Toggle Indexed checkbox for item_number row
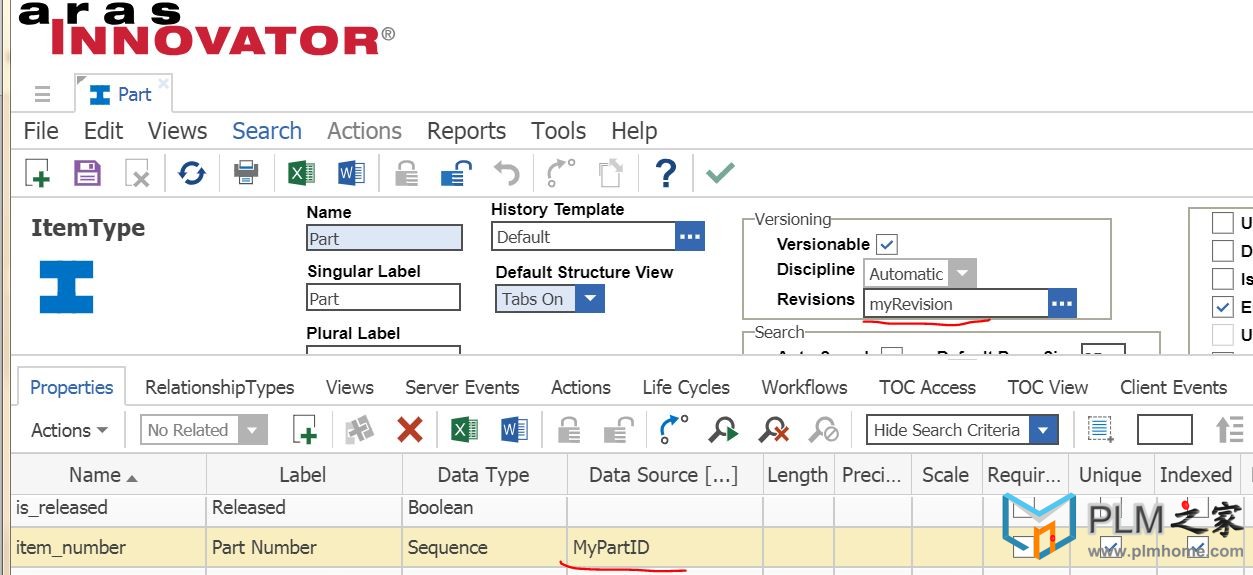Screen dimensions: 1253x575 point(1197,547)
